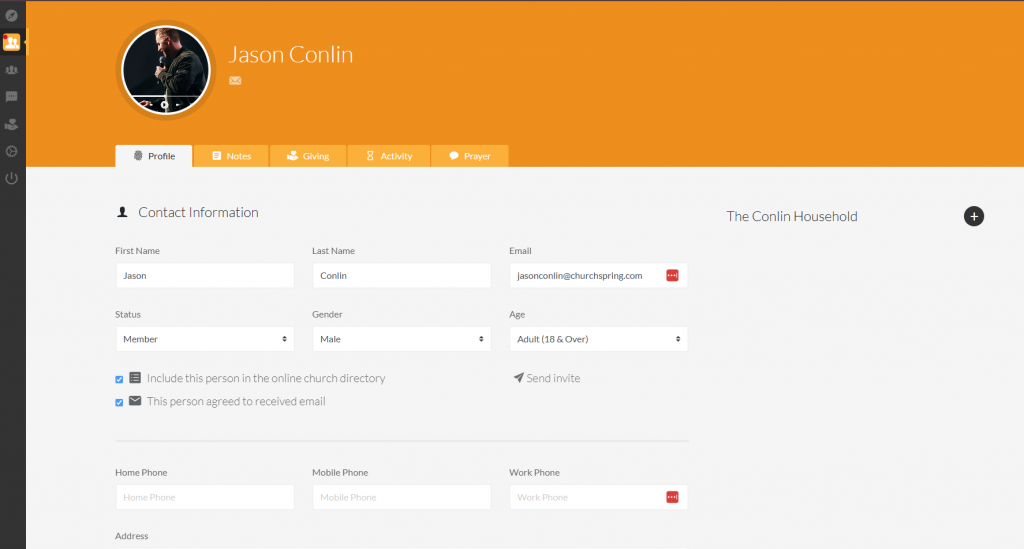Image resolution: width=1024 pixels, height=549 pixels.
Task: Click the red icon in Work Phone field
Action: pyautogui.click(x=672, y=497)
